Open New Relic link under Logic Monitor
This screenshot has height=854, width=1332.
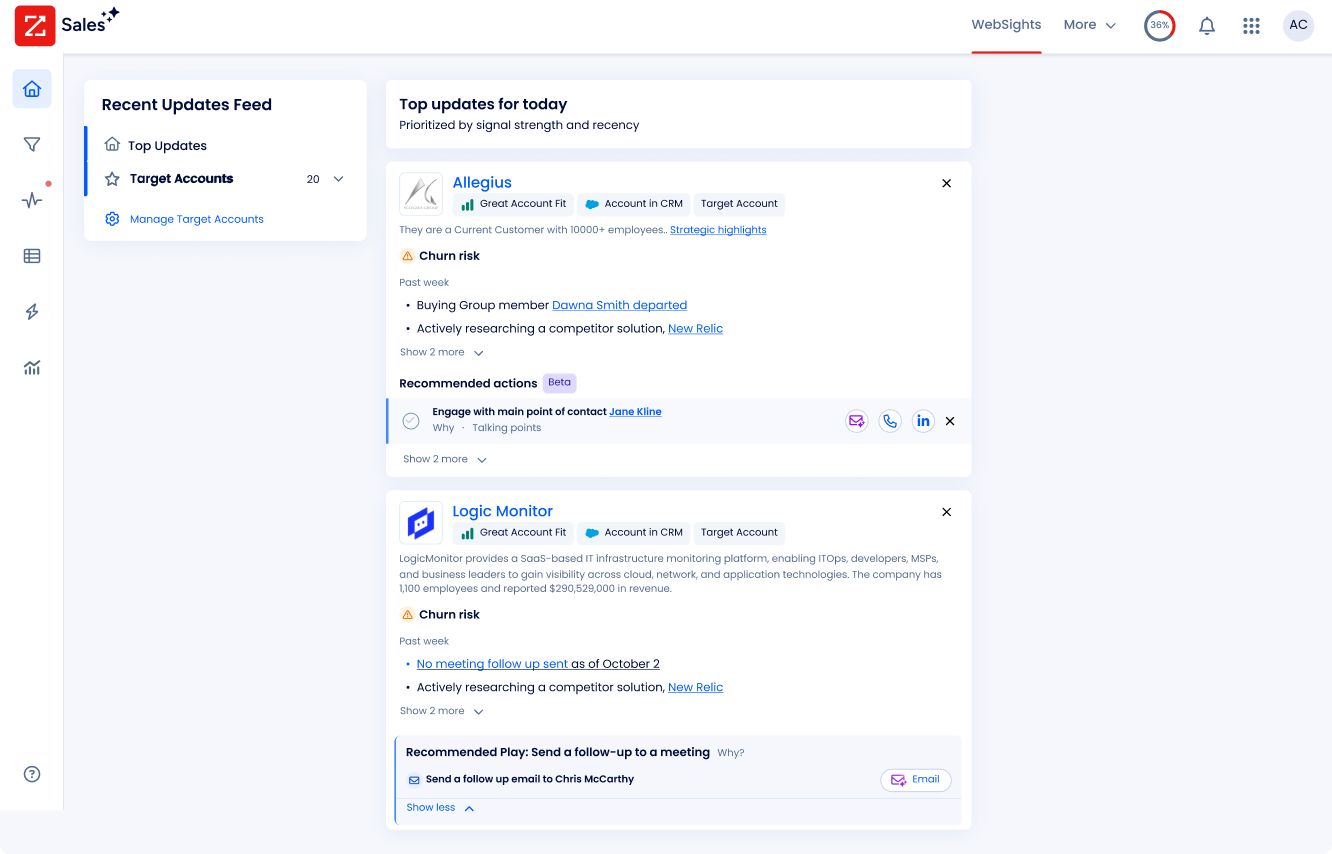pyautogui.click(x=695, y=688)
